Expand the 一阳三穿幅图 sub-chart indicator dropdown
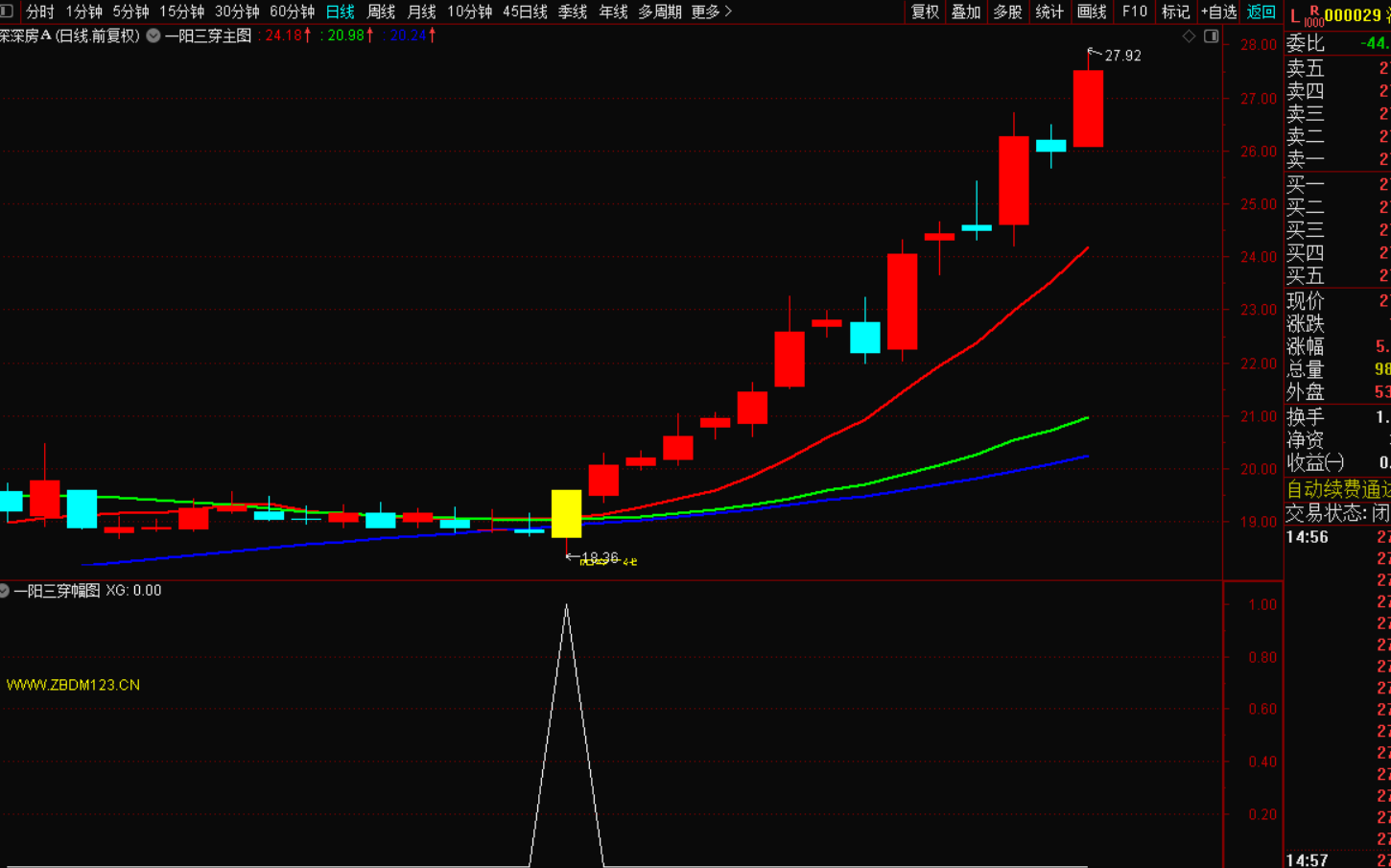The image size is (1391, 868). [x=5, y=591]
